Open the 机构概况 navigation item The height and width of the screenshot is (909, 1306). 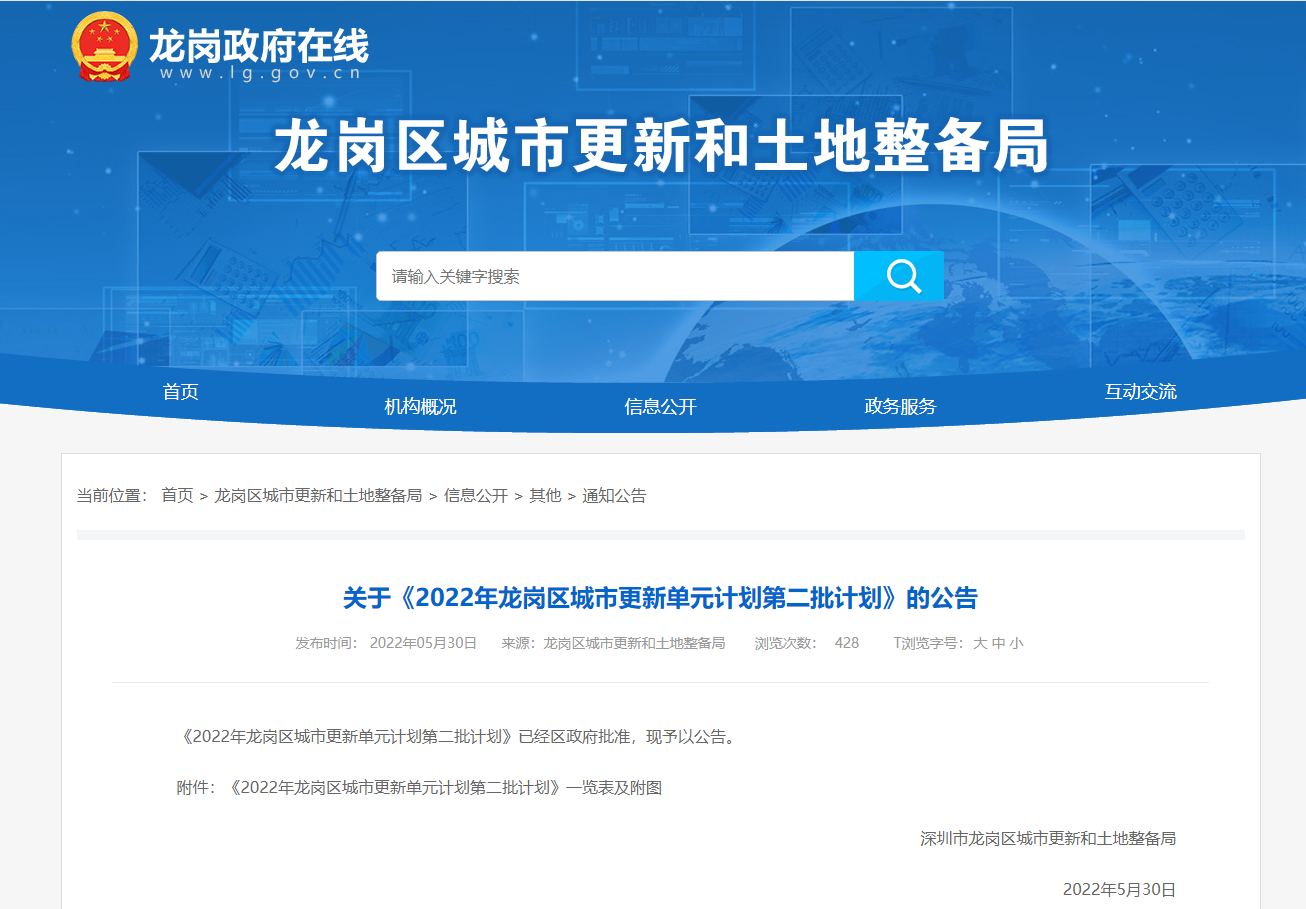pos(420,406)
